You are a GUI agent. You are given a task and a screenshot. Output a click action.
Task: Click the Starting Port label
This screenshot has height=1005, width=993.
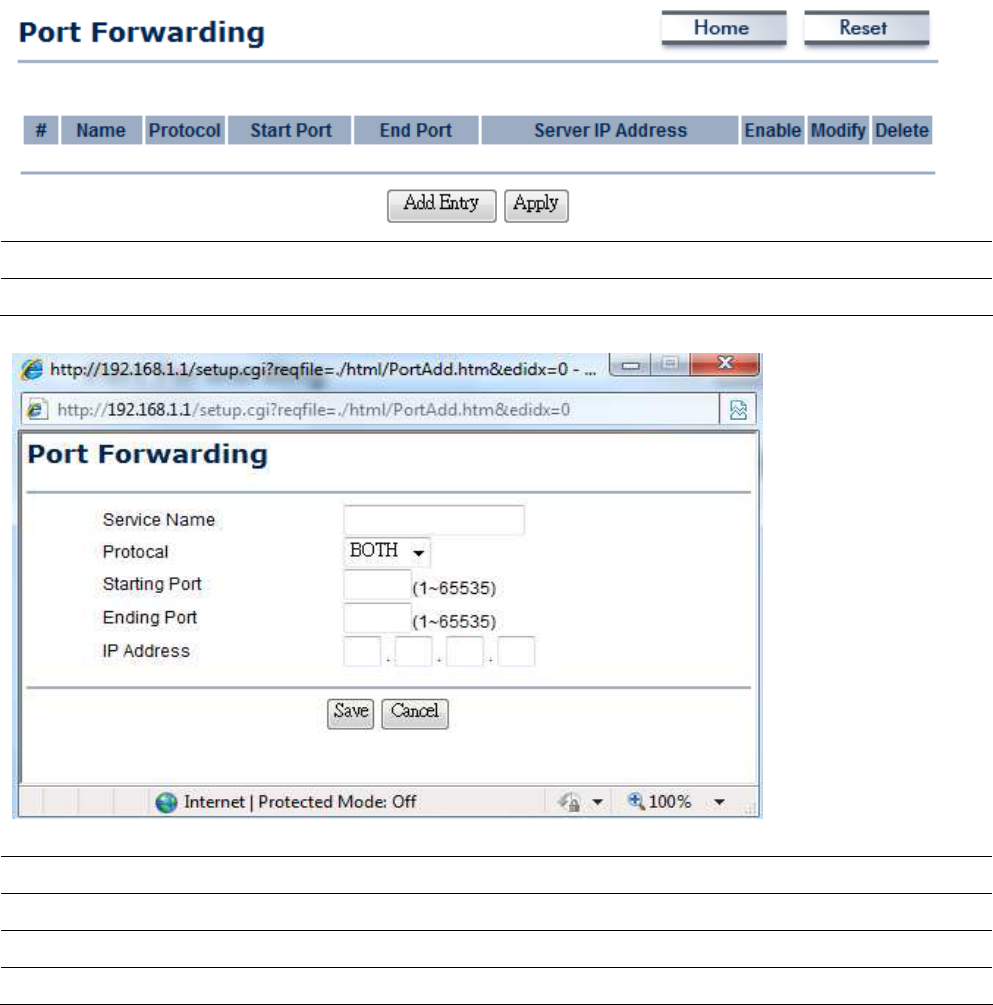(x=152, y=584)
